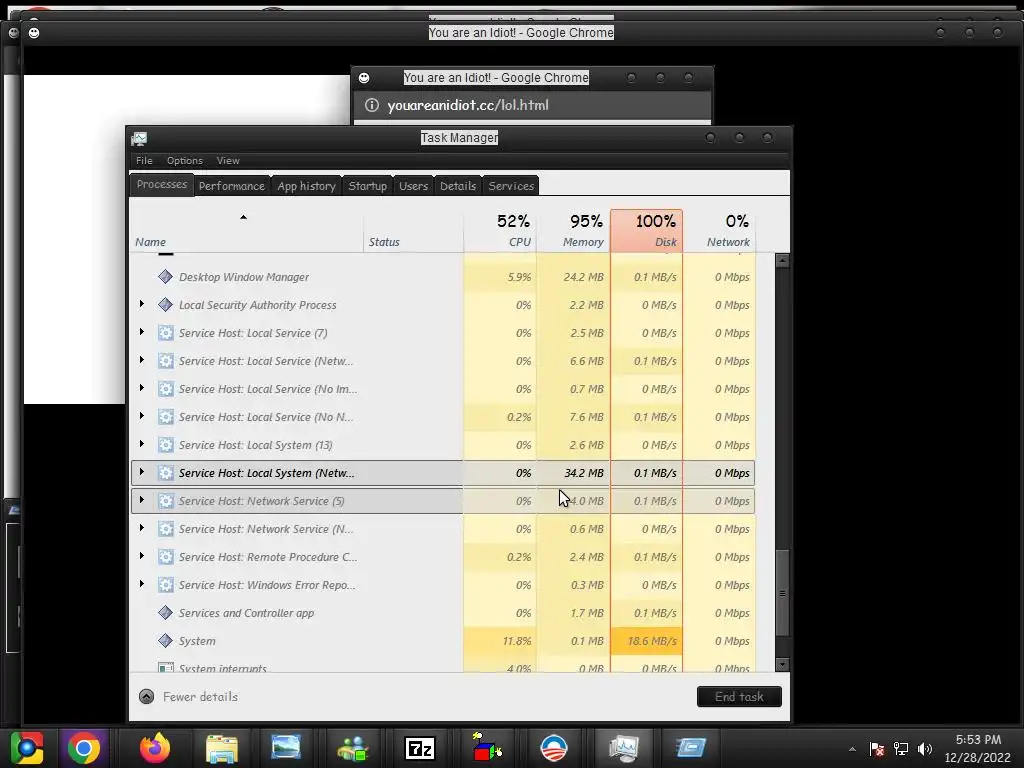Switch to the App history tab
Image resolution: width=1024 pixels, height=768 pixels.
tap(306, 186)
